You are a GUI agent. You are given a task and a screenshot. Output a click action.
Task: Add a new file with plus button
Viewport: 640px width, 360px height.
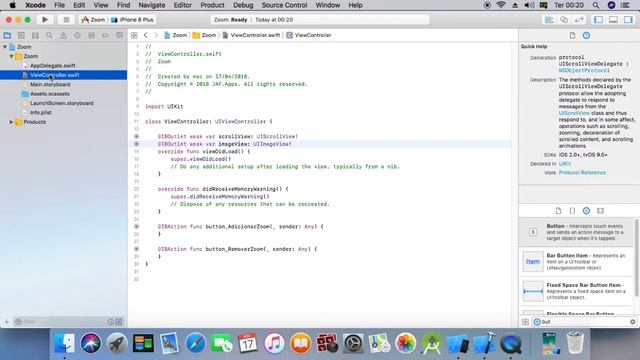pos(6,322)
